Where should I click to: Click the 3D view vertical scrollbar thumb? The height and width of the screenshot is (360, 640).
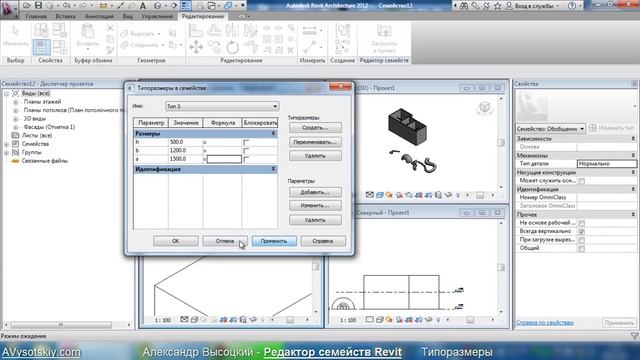tap(501, 142)
